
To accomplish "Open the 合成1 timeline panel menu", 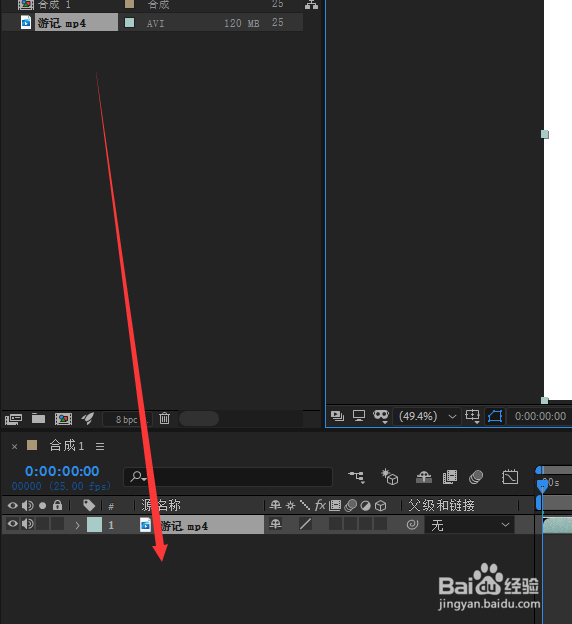I will coord(100,447).
